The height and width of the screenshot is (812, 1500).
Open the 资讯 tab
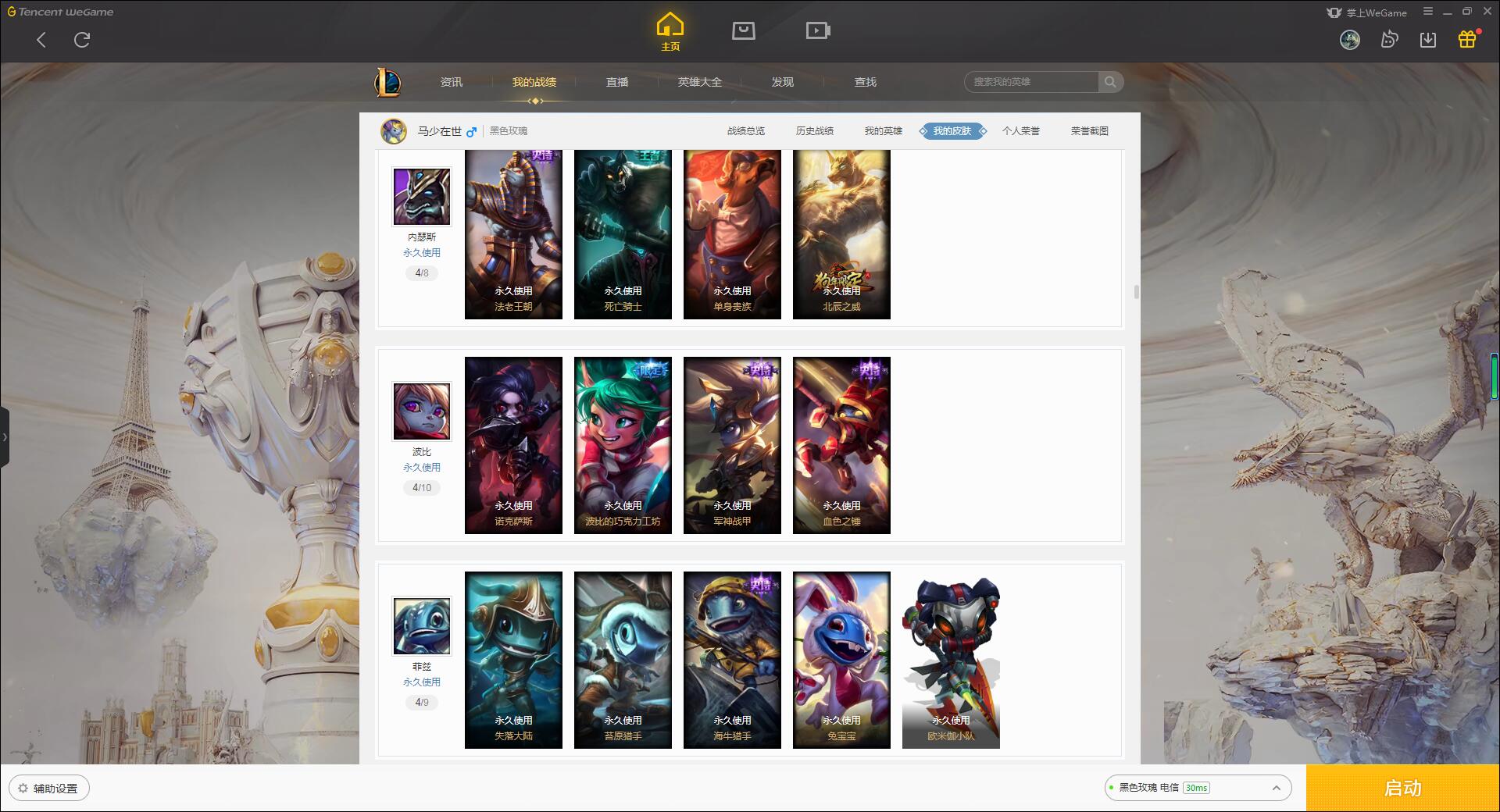click(x=452, y=82)
